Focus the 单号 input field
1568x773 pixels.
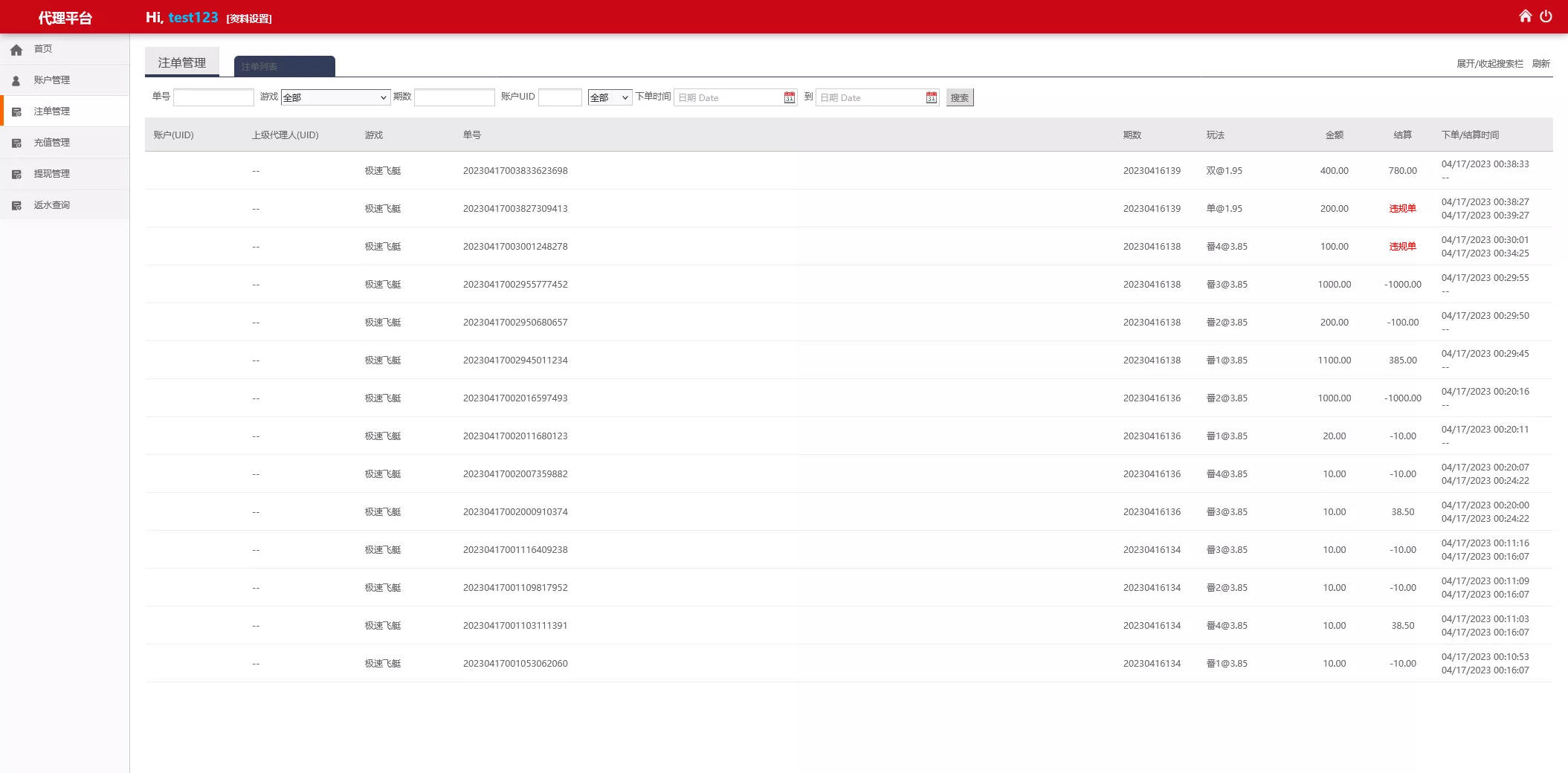click(x=213, y=97)
